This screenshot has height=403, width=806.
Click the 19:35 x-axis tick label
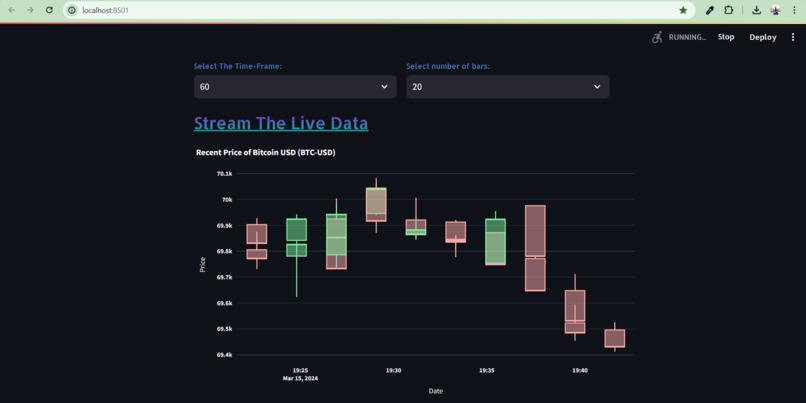[x=487, y=370]
